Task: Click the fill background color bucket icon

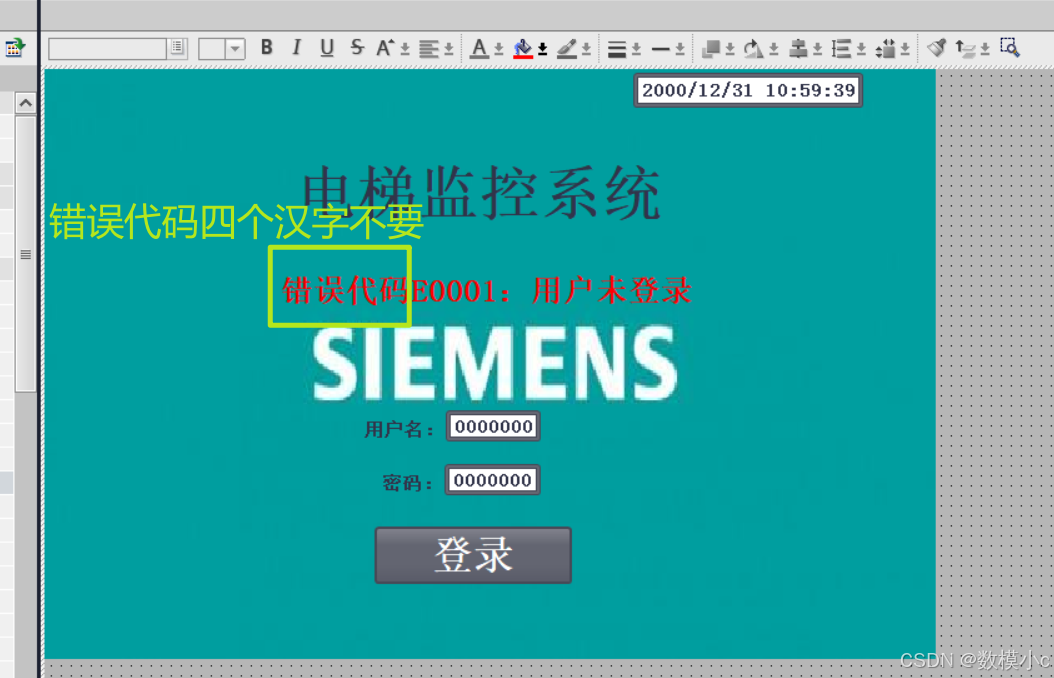Action: click(523, 48)
